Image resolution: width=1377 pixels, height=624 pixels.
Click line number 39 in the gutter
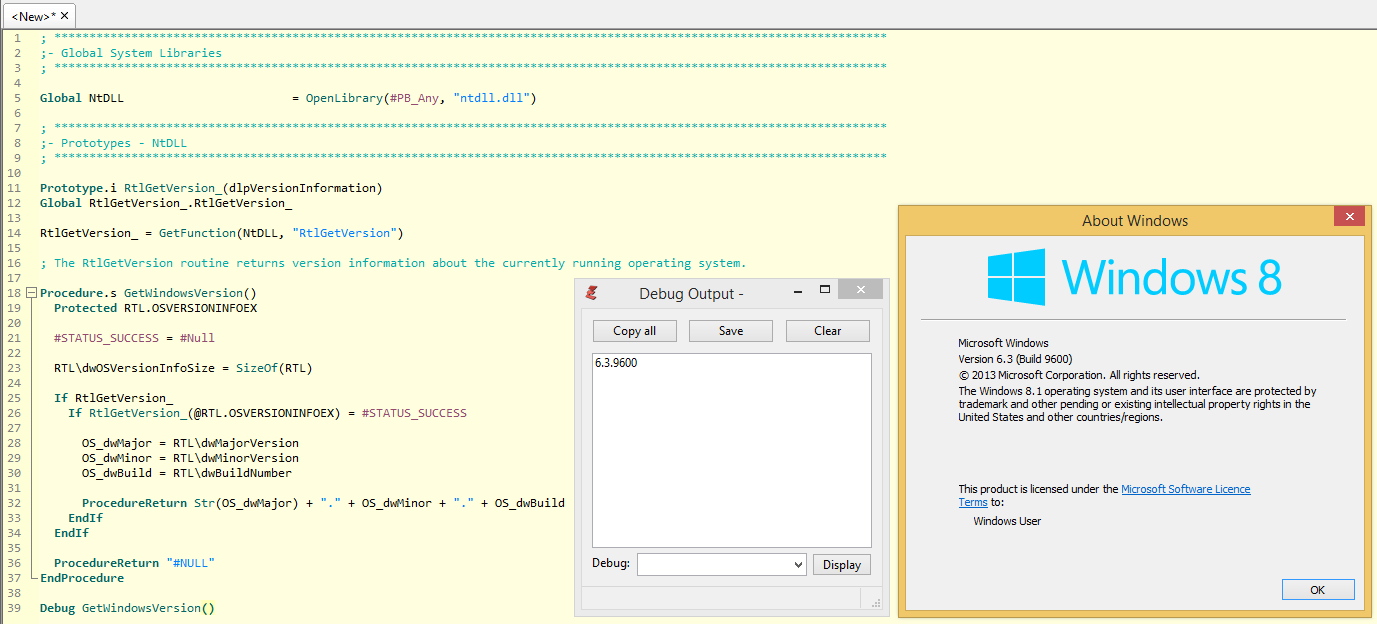point(14,608)
